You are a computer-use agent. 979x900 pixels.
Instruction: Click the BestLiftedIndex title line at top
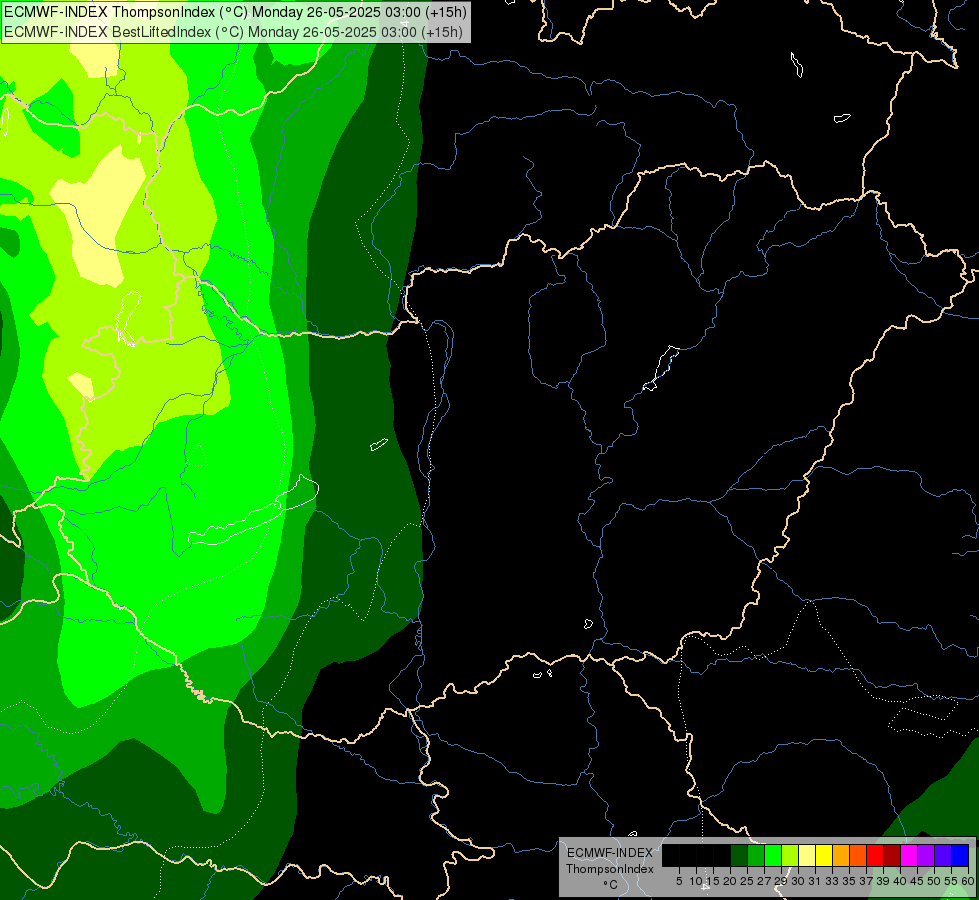tap(234, 32)
